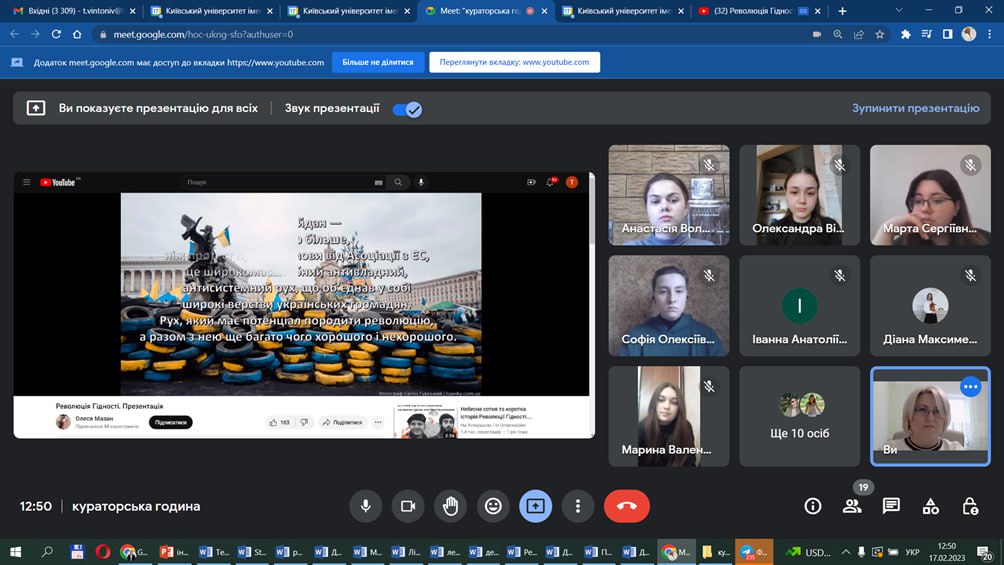The image size is (1004, 565).
Task: Mute microphone in Meet control bar
Action: [366, 506]
